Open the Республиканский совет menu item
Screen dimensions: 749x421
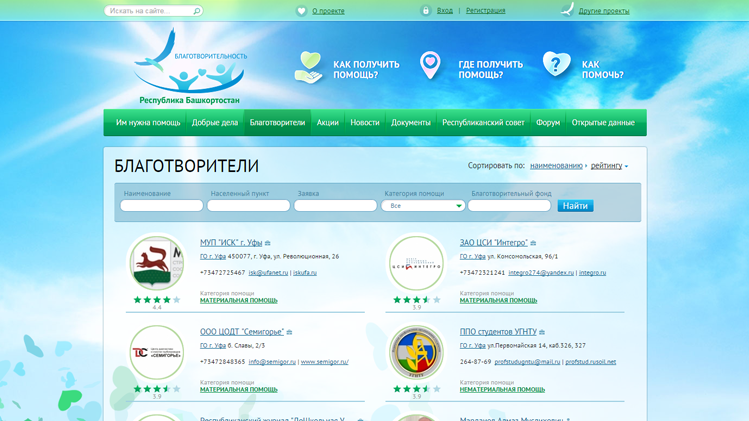click(x=483, y=122)
